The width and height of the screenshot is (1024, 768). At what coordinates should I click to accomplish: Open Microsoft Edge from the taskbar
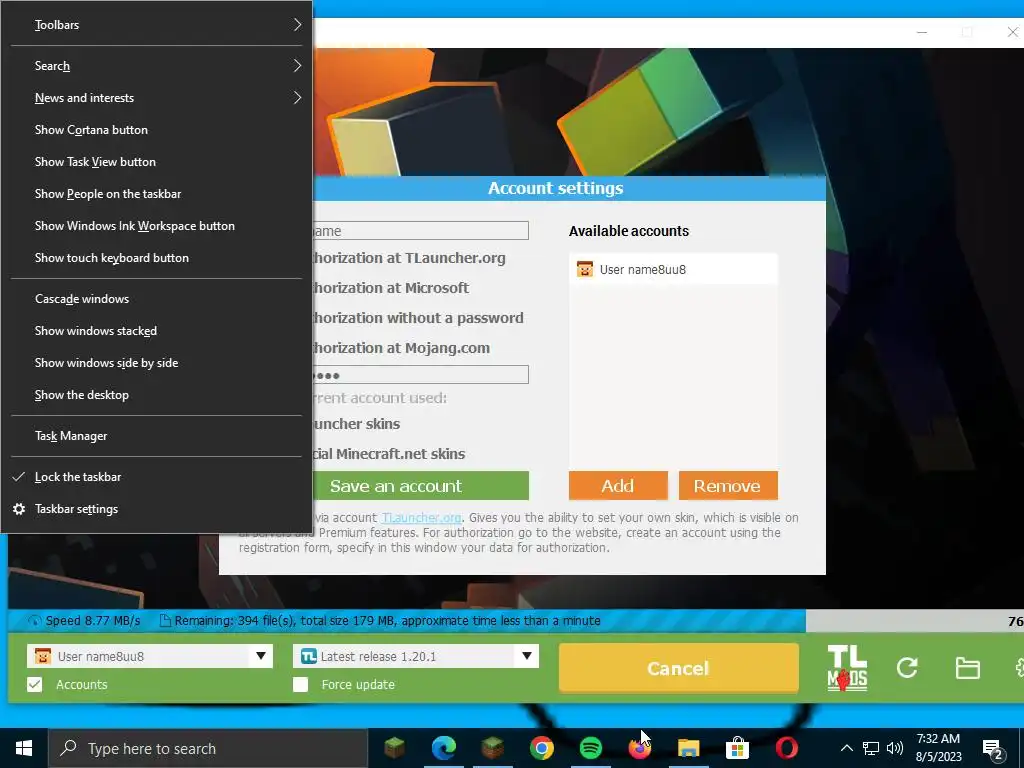click(x=444, y=748)
